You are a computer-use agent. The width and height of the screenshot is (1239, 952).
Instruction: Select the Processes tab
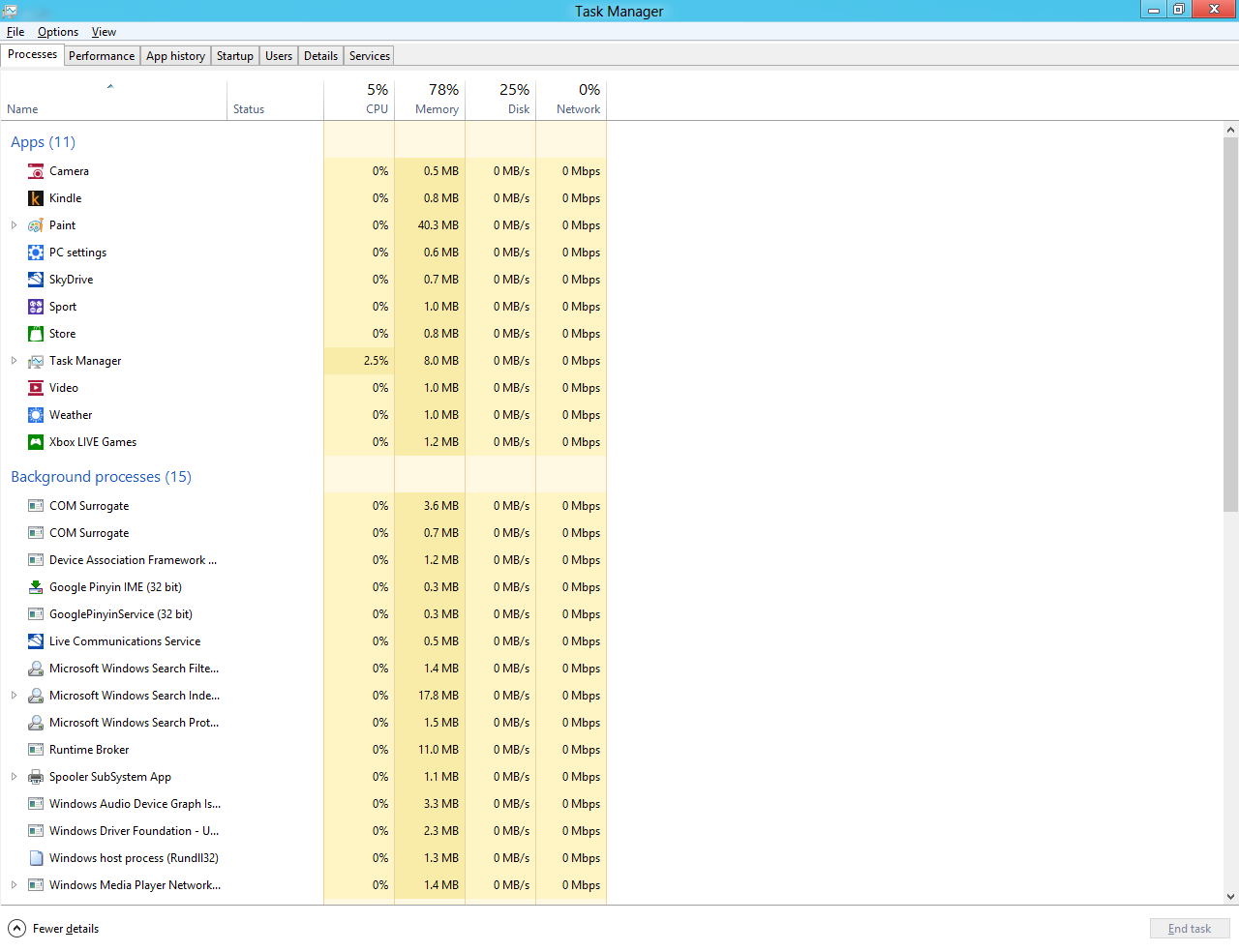point(32,54)
